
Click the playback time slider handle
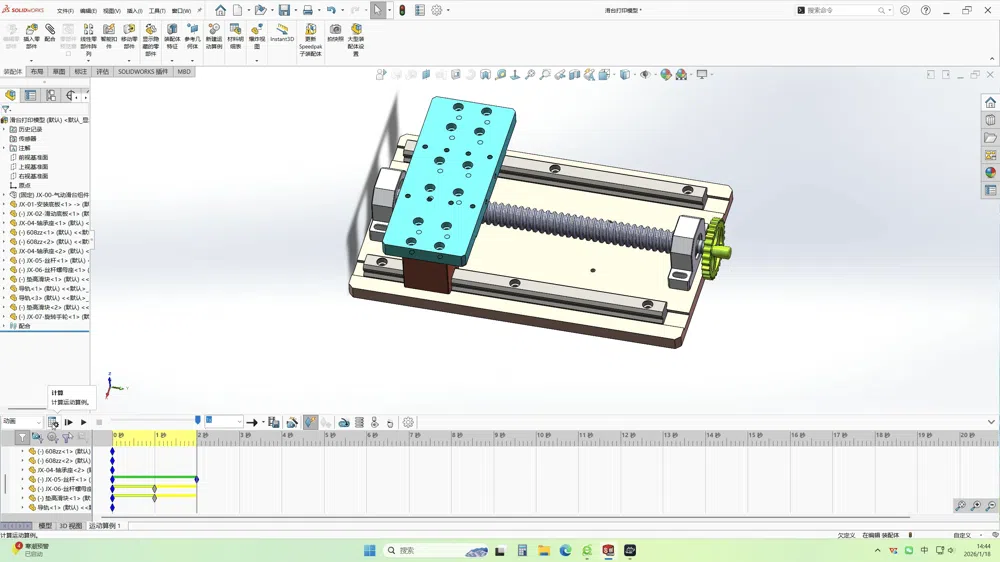(x=198, y=420)
